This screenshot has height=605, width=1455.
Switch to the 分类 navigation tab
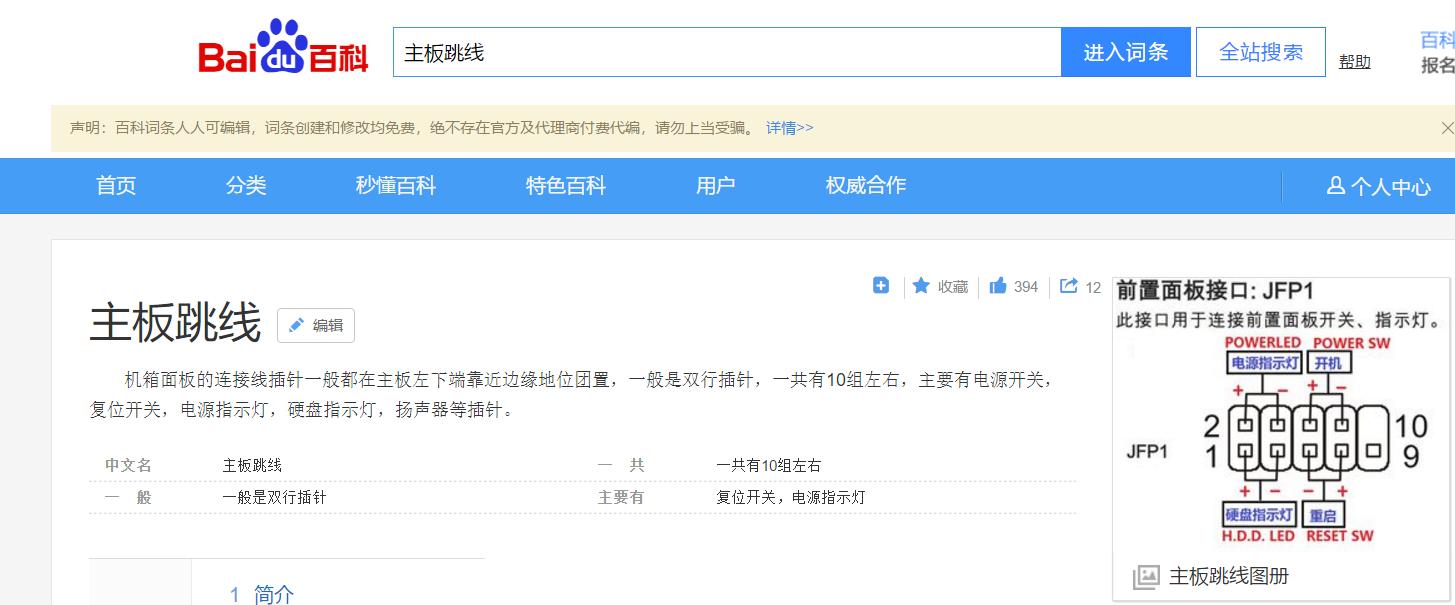coord(245,185)
